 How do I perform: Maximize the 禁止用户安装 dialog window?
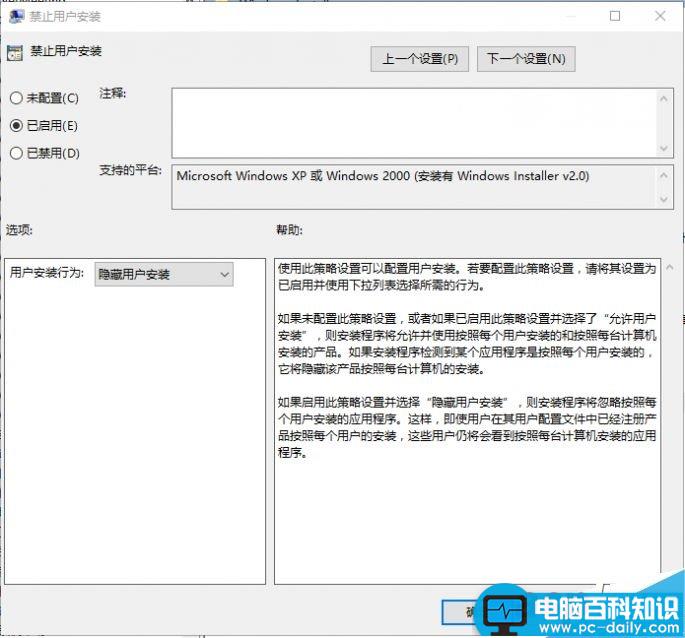click(615, 16)
